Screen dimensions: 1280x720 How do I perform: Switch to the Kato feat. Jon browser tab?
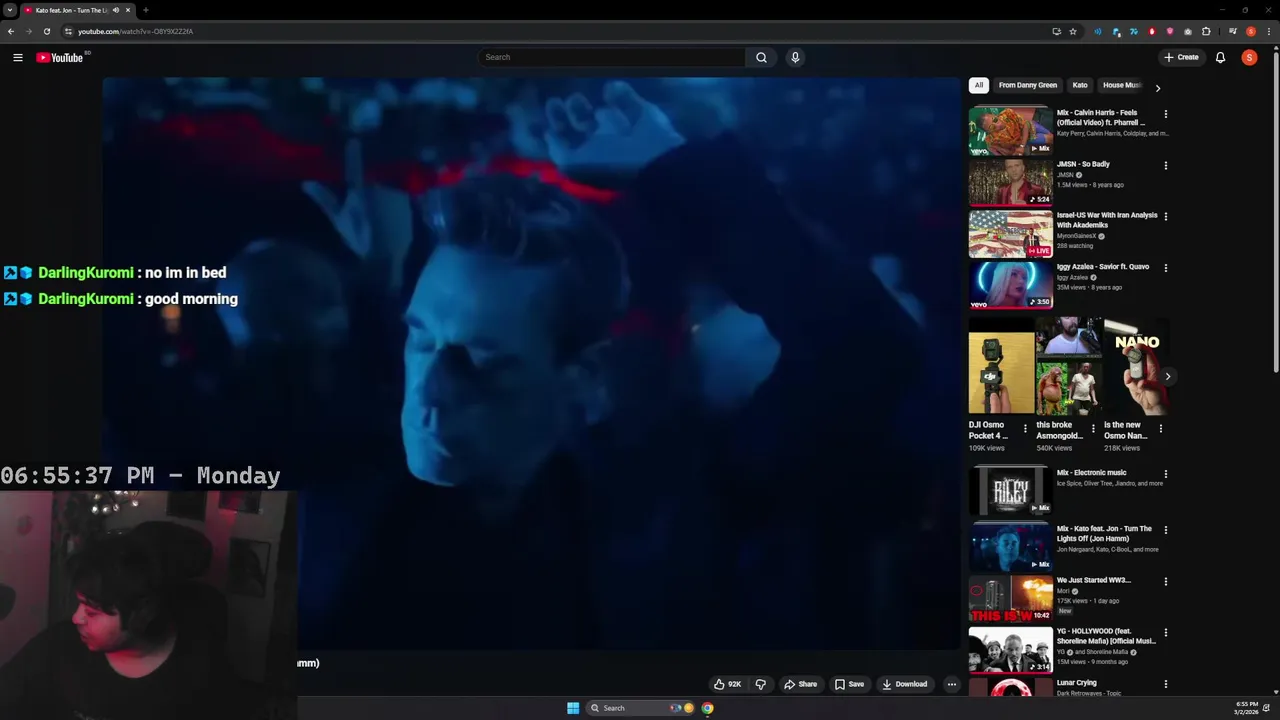[x=77, y=10]
